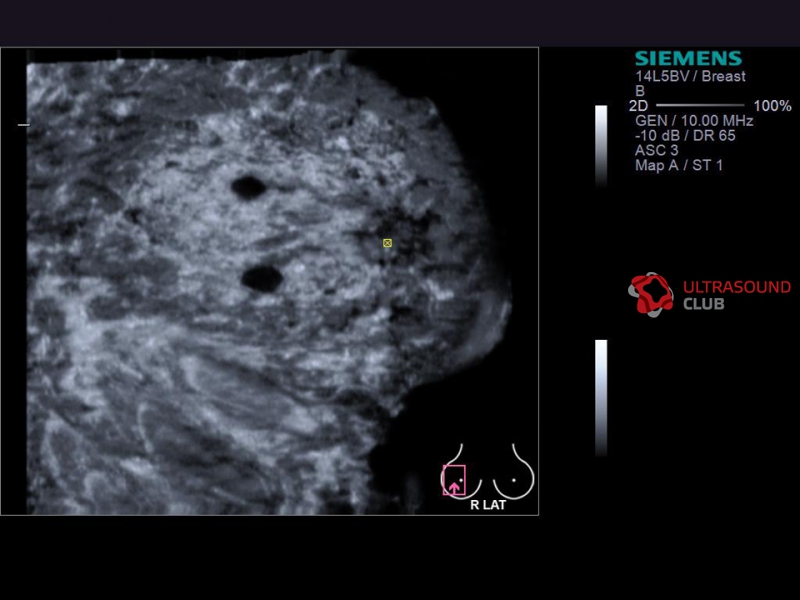Click the '-10 dB / DR 65' gain readout
800x600 pixels.
point(685,136)
